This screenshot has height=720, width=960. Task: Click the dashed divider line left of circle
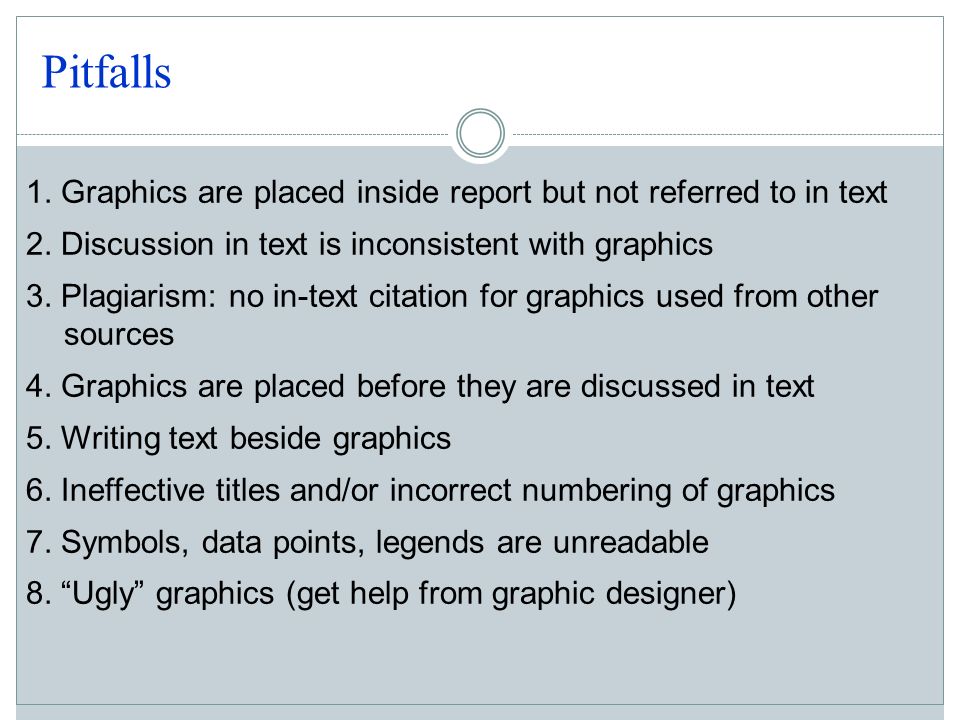tap(233, 134)
